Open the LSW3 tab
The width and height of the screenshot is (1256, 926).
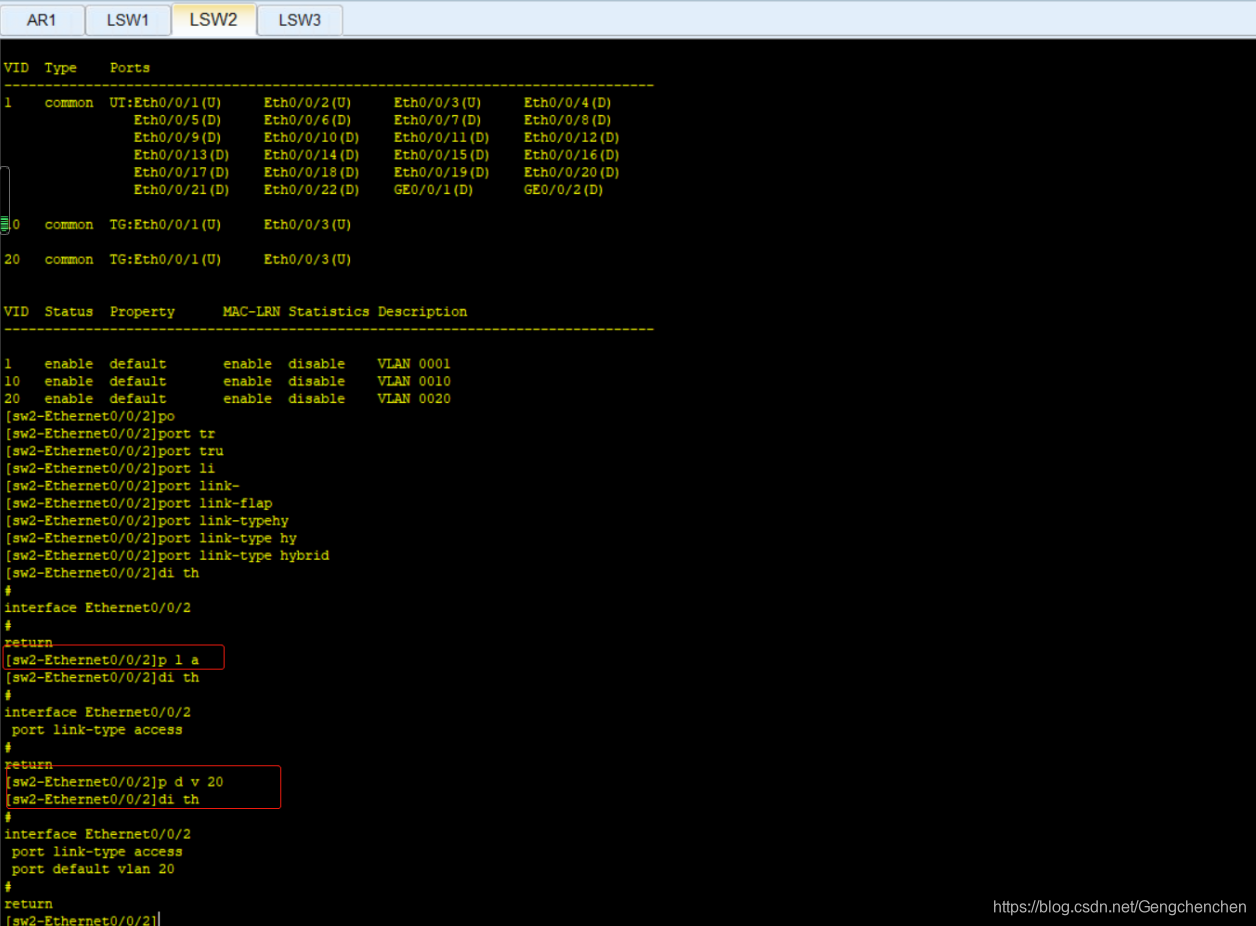(300, 20)
